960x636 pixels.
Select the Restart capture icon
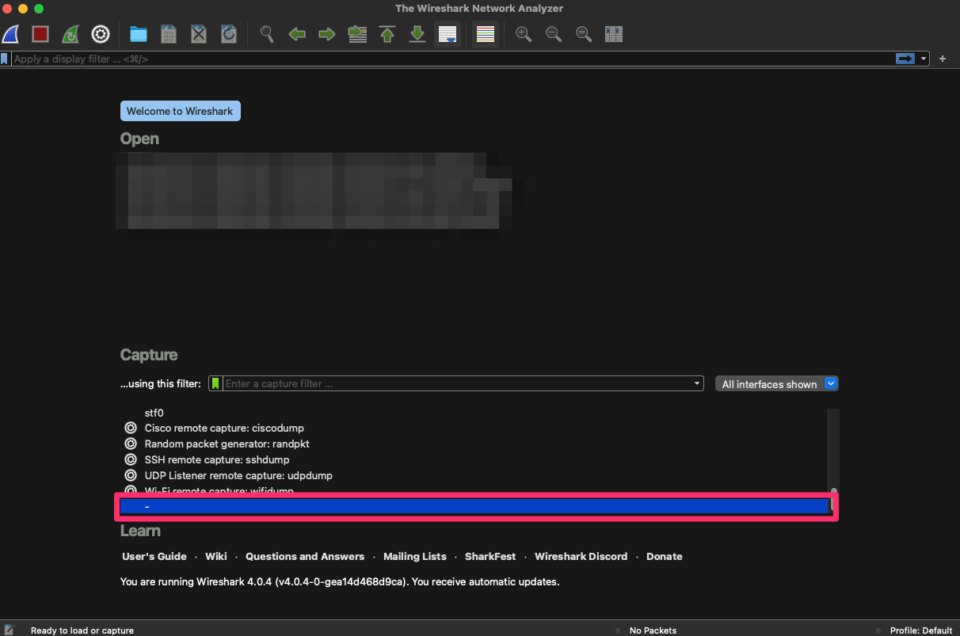pos(69,34)
